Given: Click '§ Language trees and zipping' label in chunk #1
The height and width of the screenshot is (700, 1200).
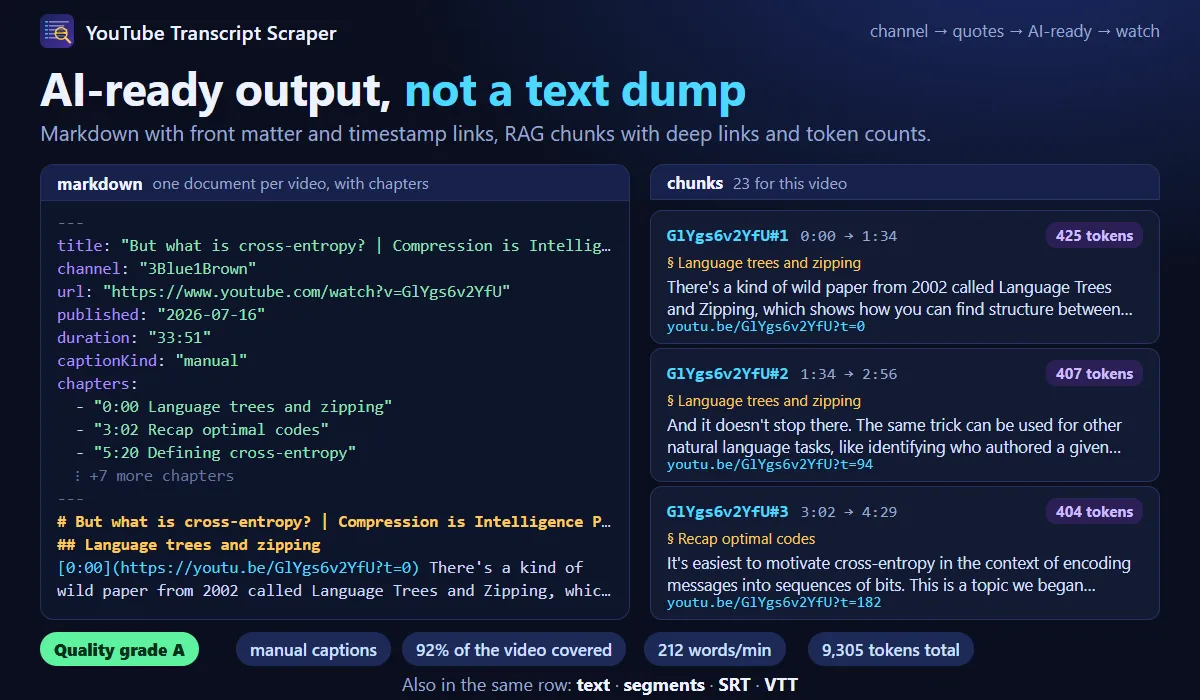Looking at the screenshot, I should tap(764, 263).
